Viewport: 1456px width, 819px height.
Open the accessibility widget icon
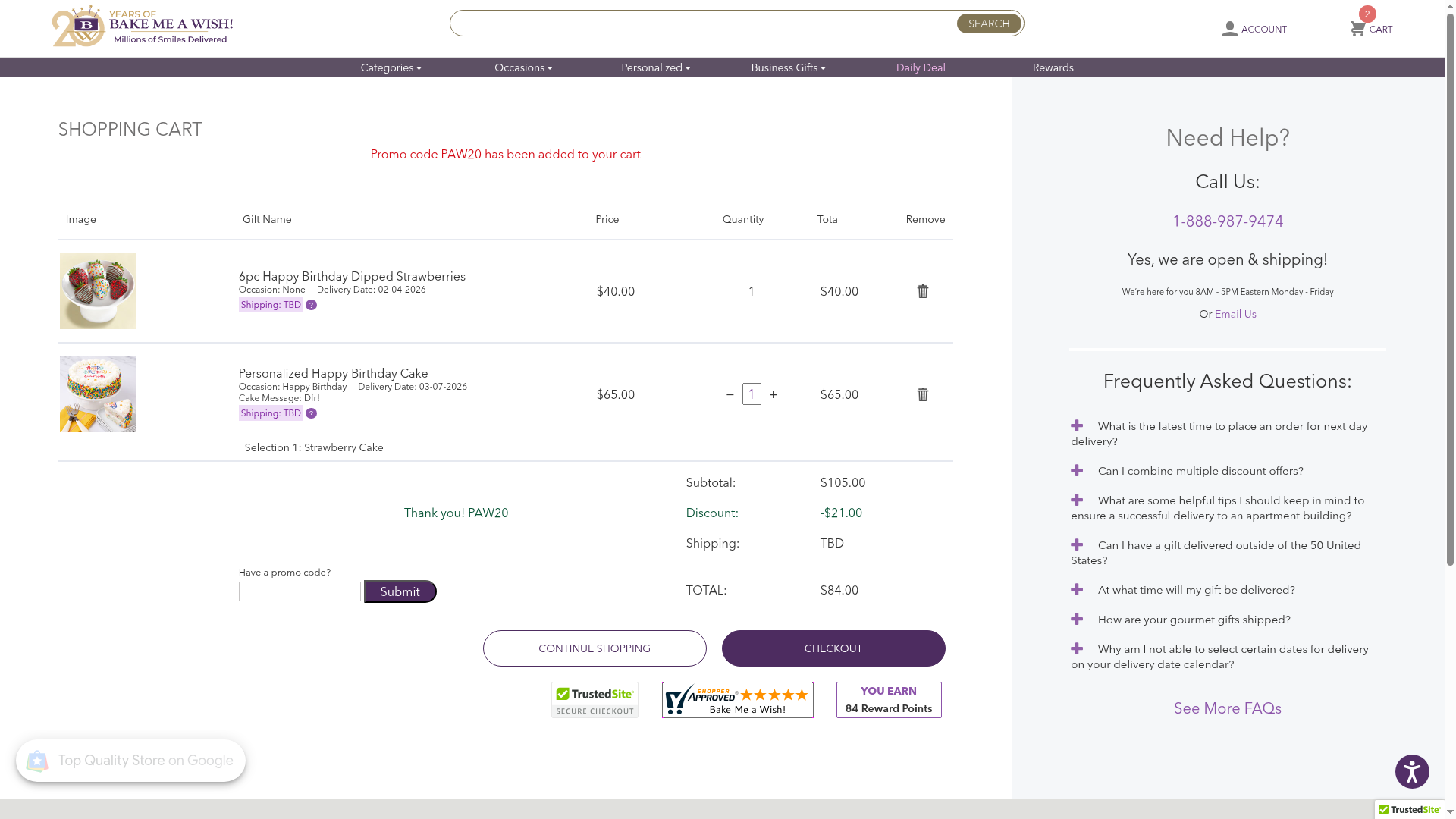(x=1411, y=771)
